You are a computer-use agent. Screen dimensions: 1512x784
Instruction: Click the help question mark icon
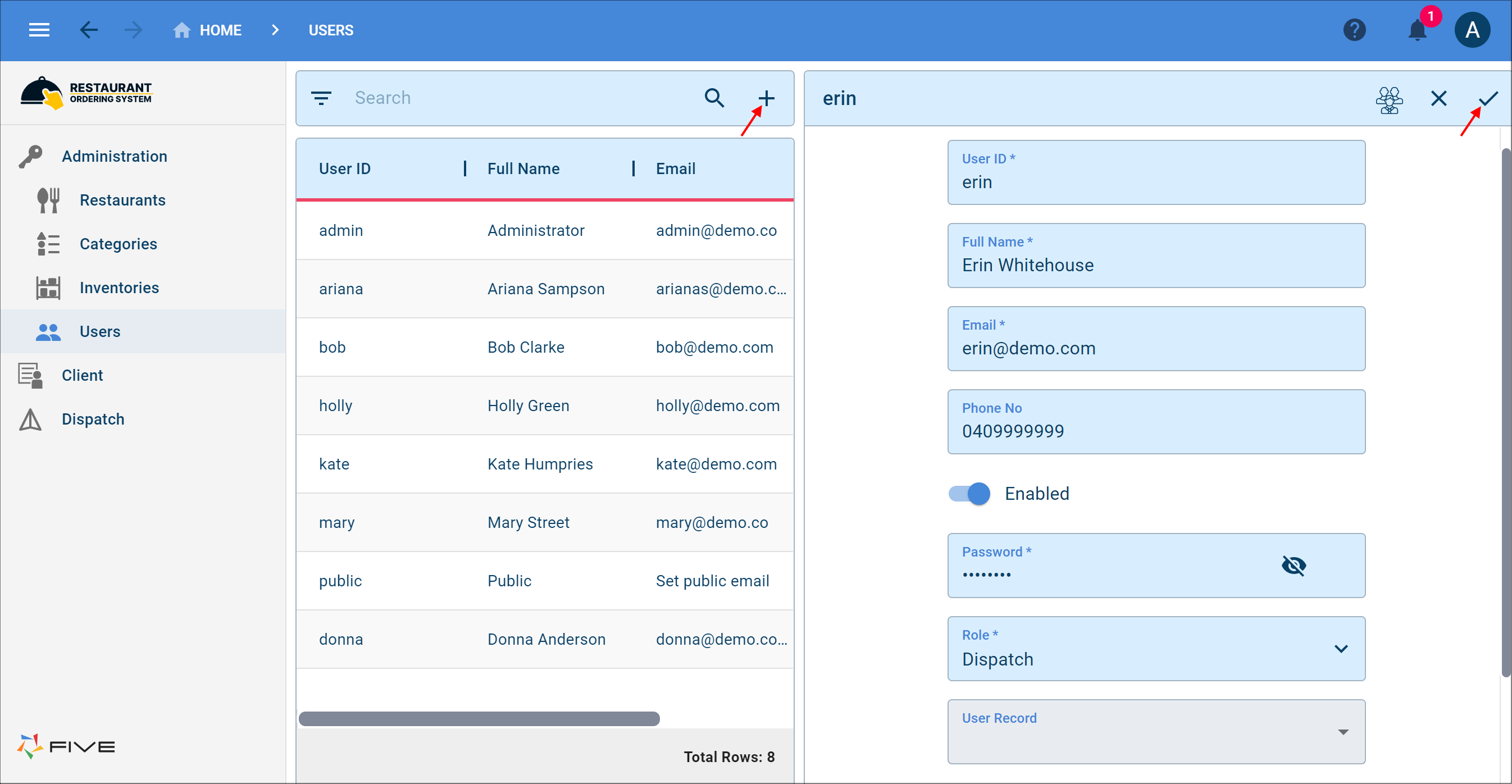[x=1357, y=30]
